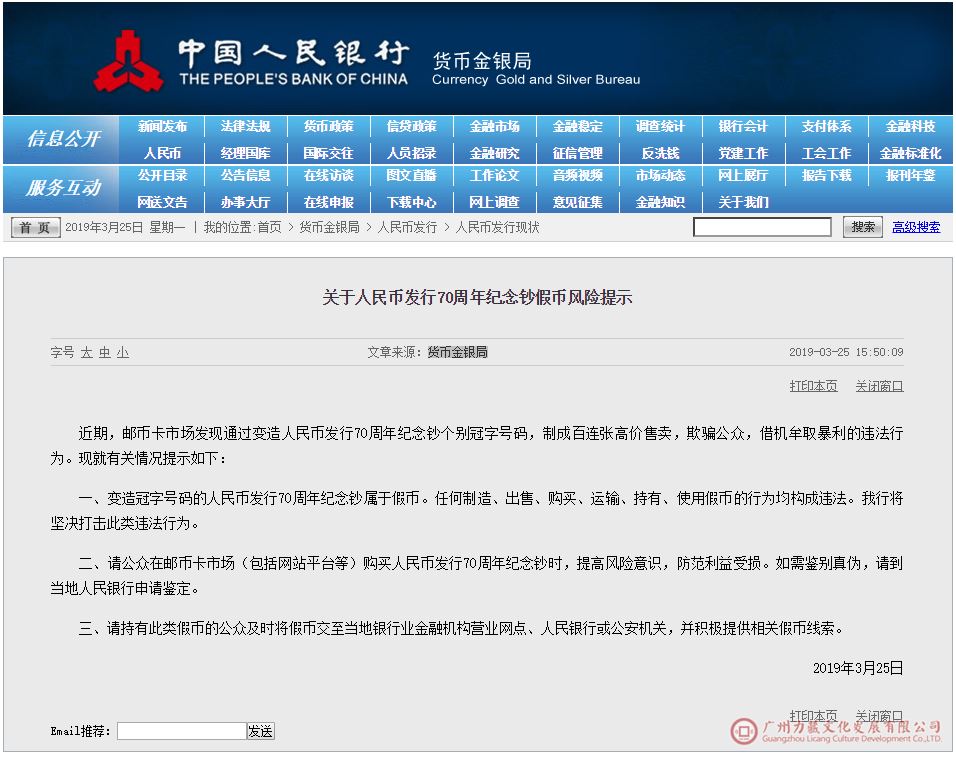Click the 搜索 search button
The width and height of the screenshot is (956, 758).
(x=862, y=227)
